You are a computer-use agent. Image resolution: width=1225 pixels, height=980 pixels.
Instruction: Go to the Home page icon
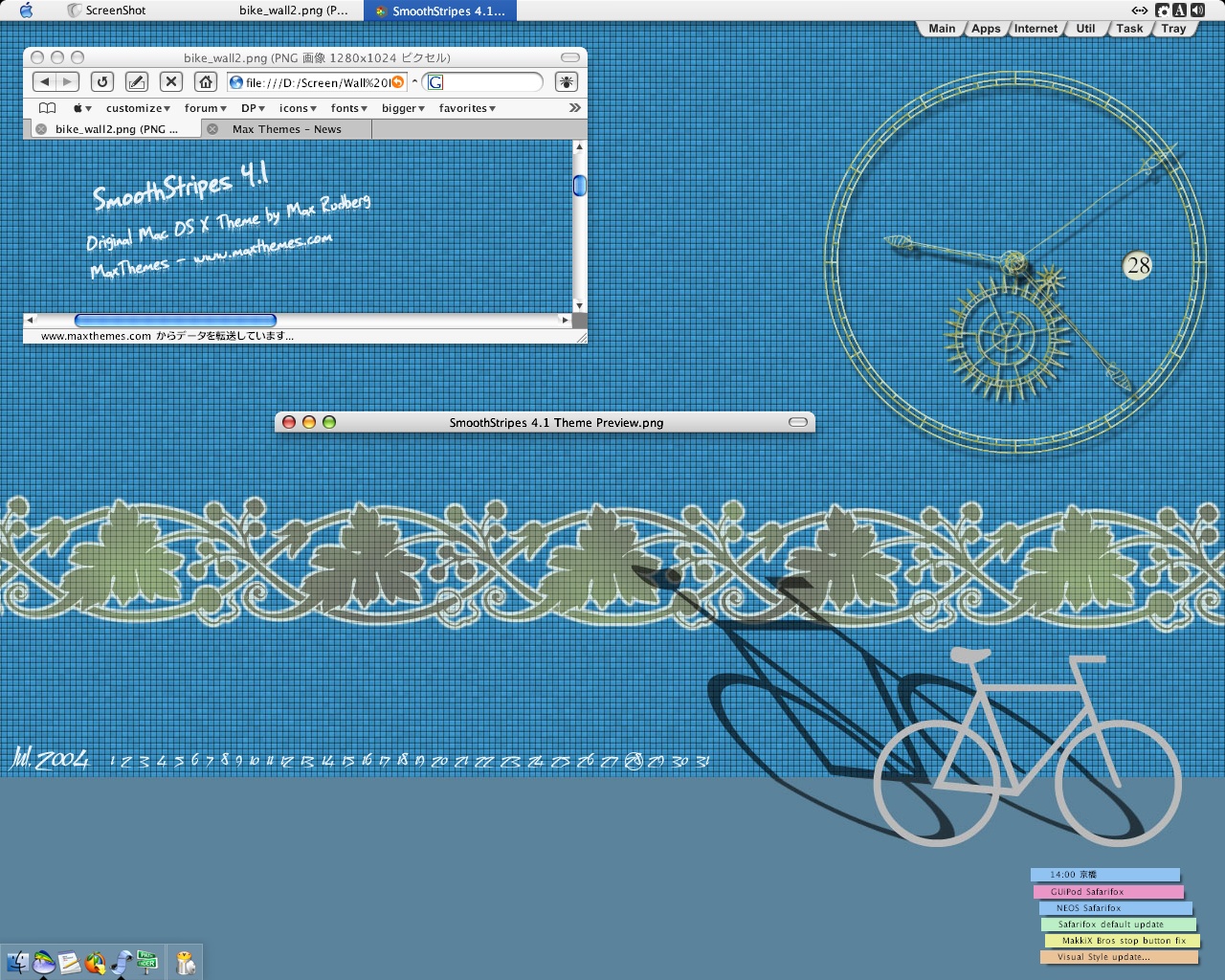click(205, 82)
